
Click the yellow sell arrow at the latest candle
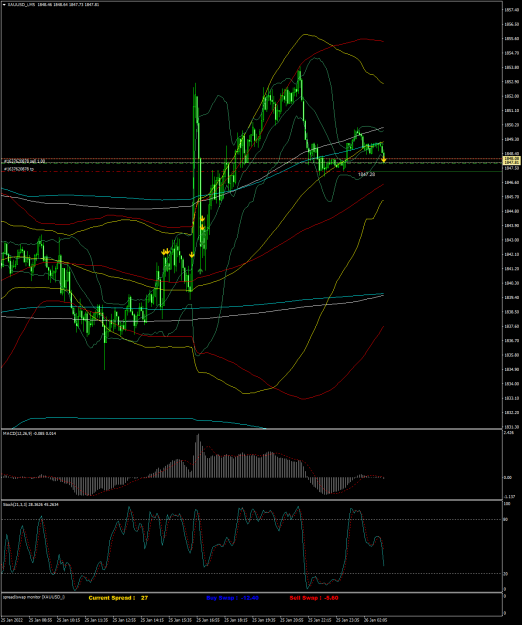point(384,159)
